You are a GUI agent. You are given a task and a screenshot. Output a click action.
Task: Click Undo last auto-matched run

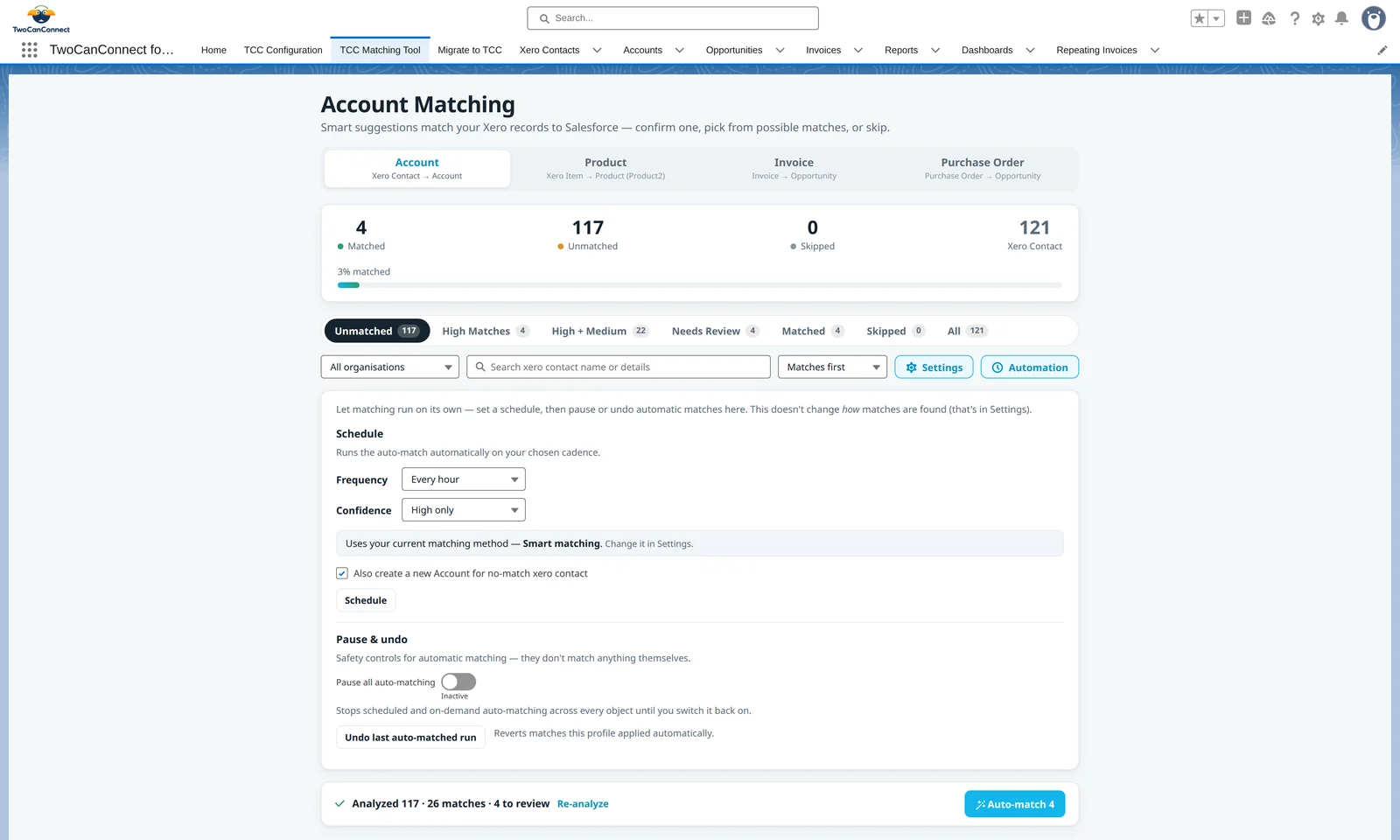[410, 737]
